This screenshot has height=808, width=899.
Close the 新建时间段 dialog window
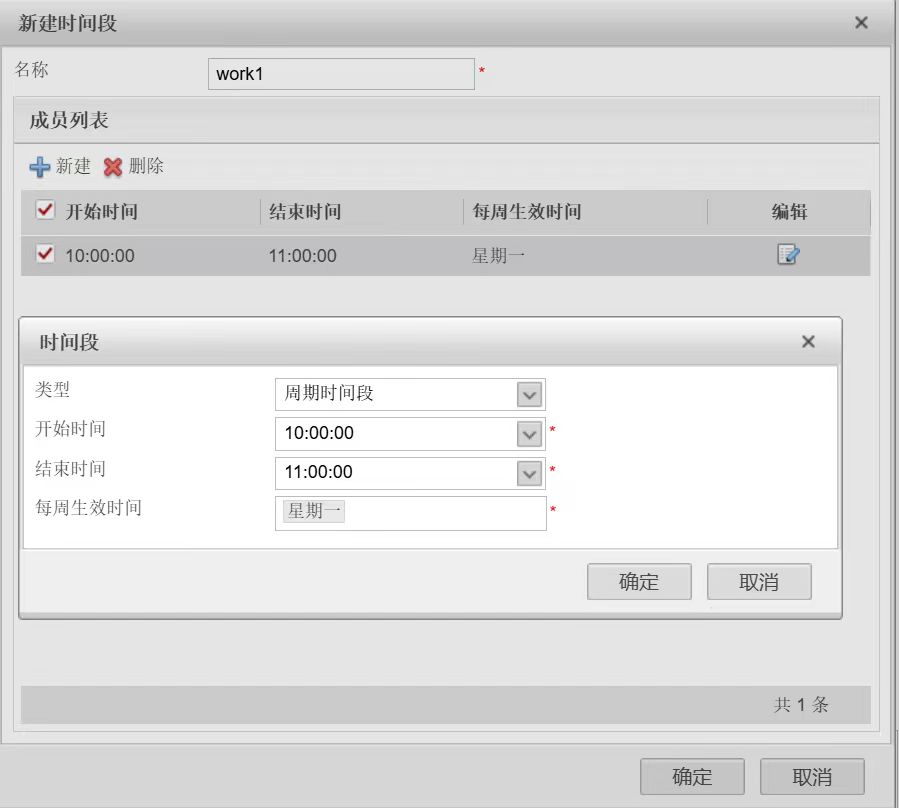pos(861,23)
